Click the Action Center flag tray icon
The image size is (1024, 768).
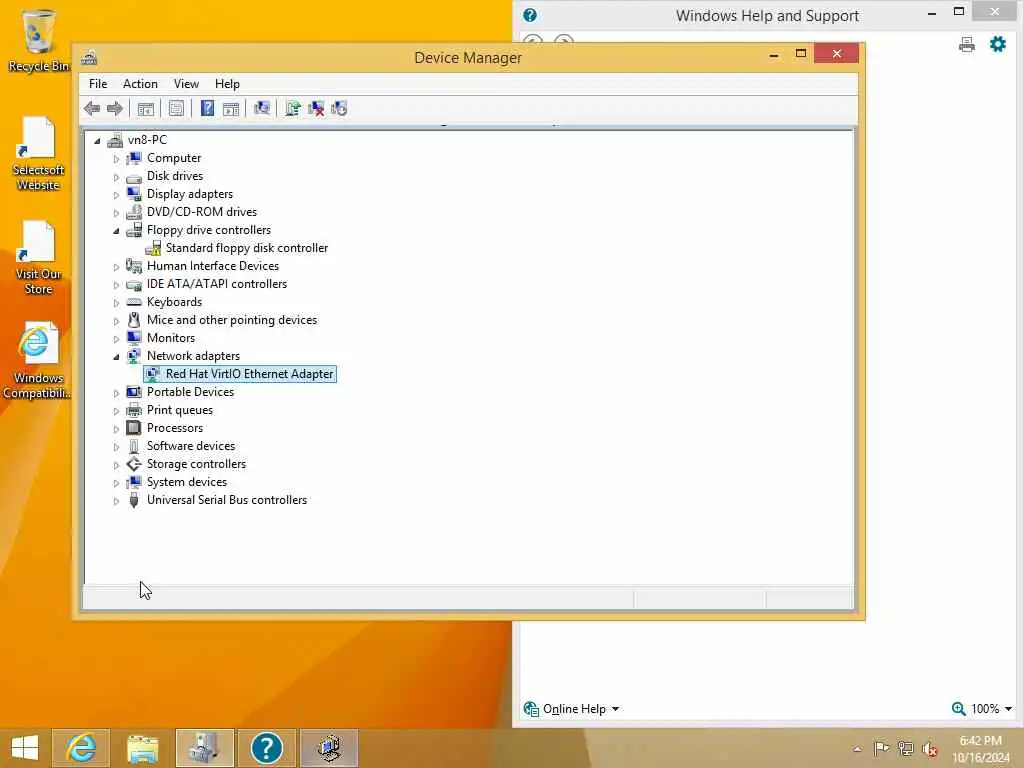[881, 748]
